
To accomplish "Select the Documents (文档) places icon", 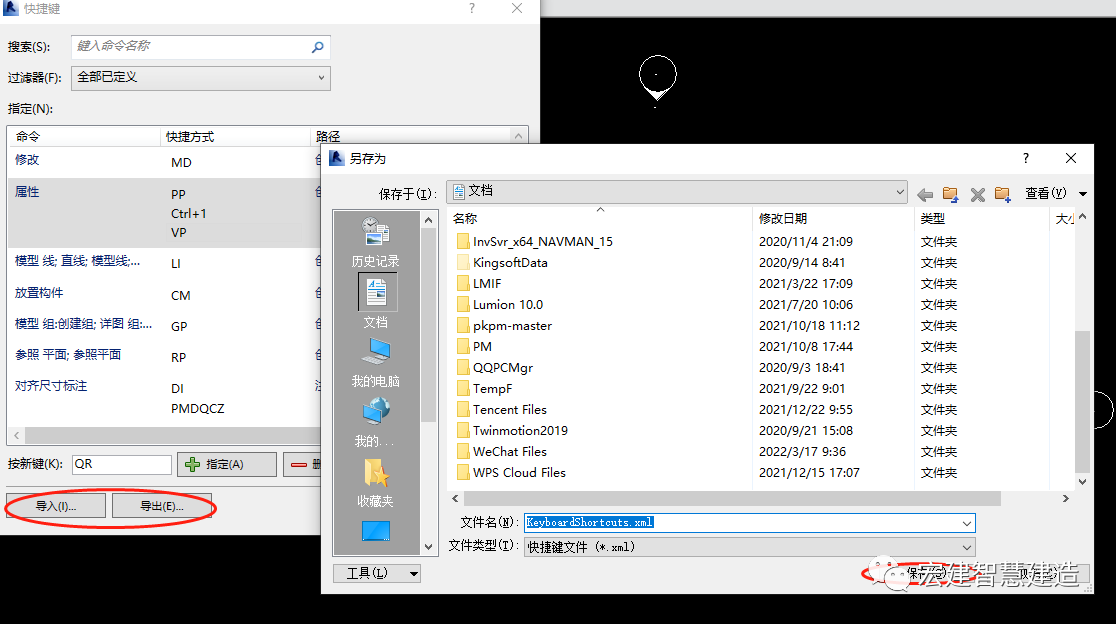I will coord(377,292).
